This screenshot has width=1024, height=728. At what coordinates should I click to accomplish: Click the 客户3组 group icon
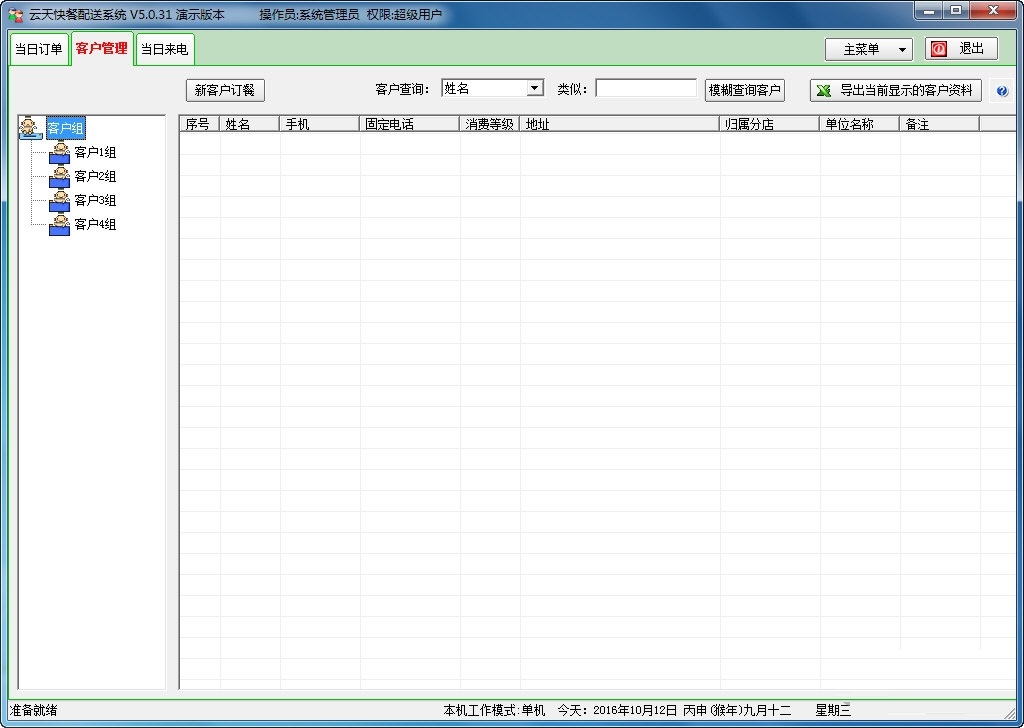(59, 200)
